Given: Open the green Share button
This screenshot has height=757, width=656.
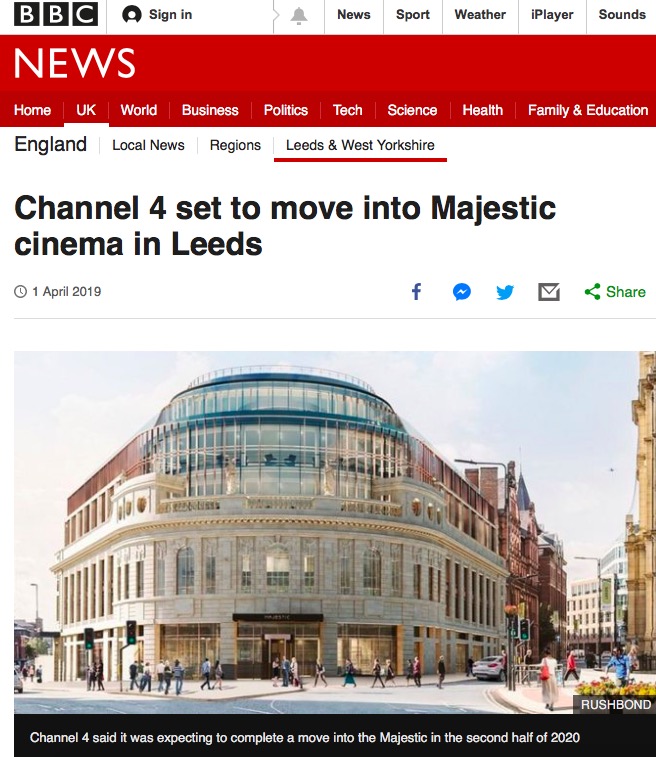Looking at the screenshot, I should pos(615,292).
